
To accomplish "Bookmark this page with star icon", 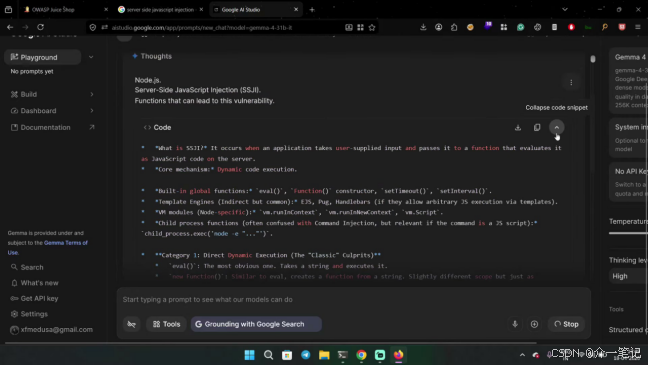I will pos(372,27).
